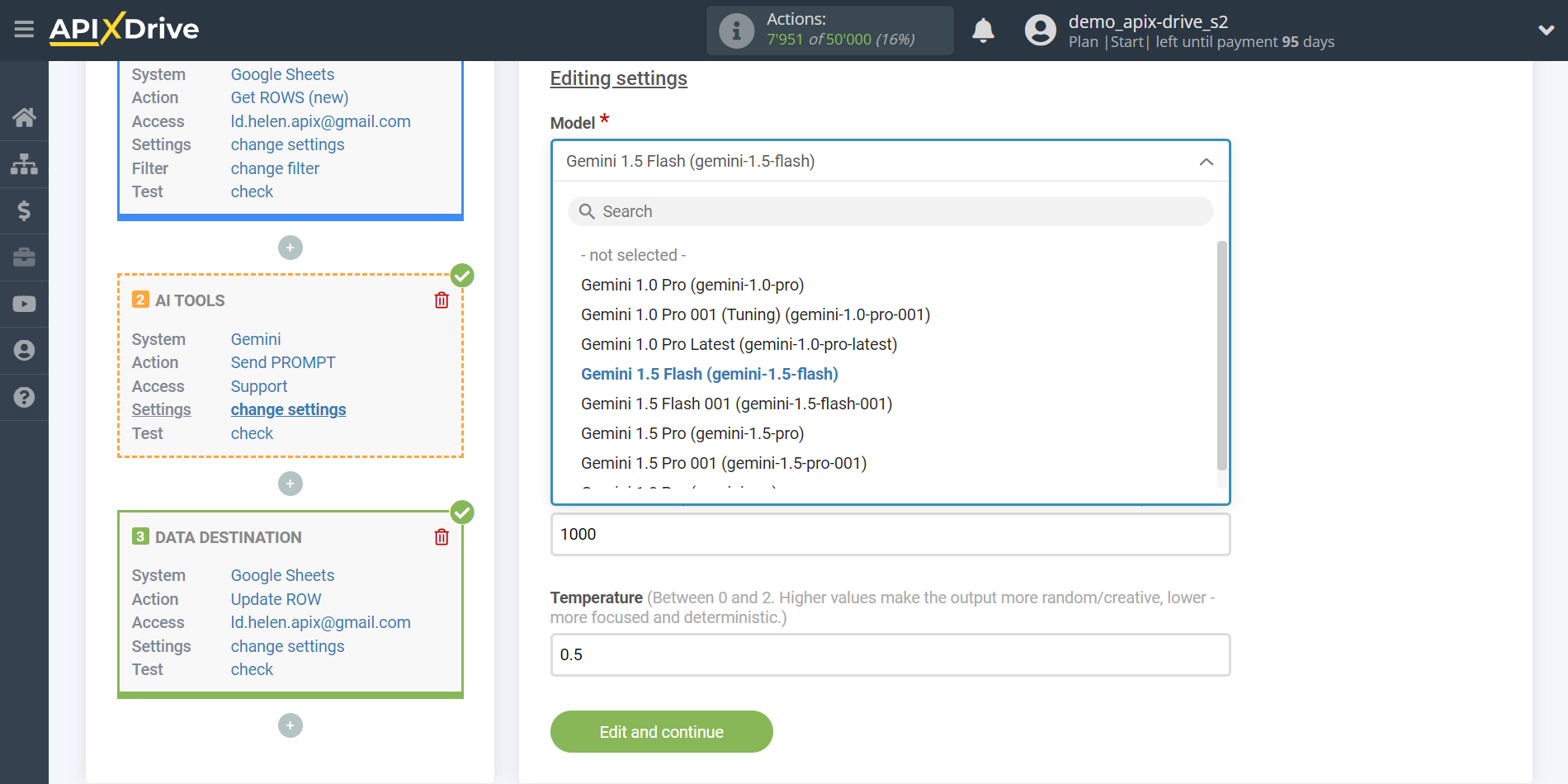Image resolution: width=1568 pixels, height=784 pixels.
Task: Expand the account menu chevron
Action: click(x=1546, y=31)
